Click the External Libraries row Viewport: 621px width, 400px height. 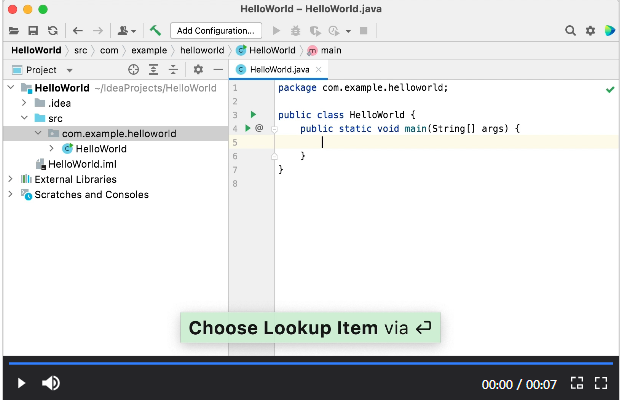(x=116, y=179)
